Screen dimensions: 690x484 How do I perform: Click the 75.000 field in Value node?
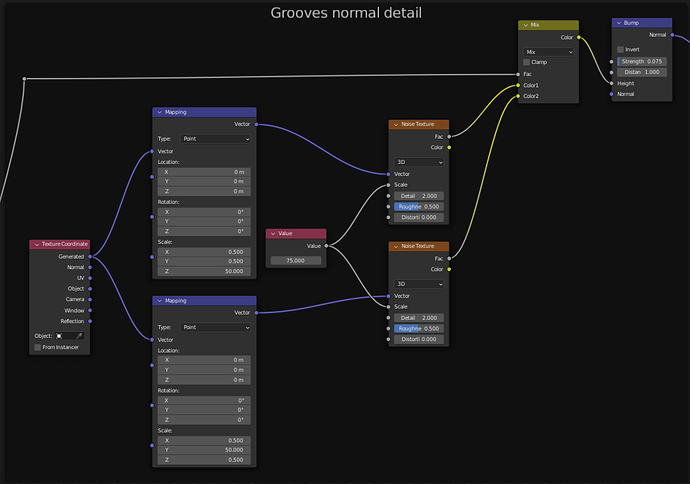pos(296,260)
